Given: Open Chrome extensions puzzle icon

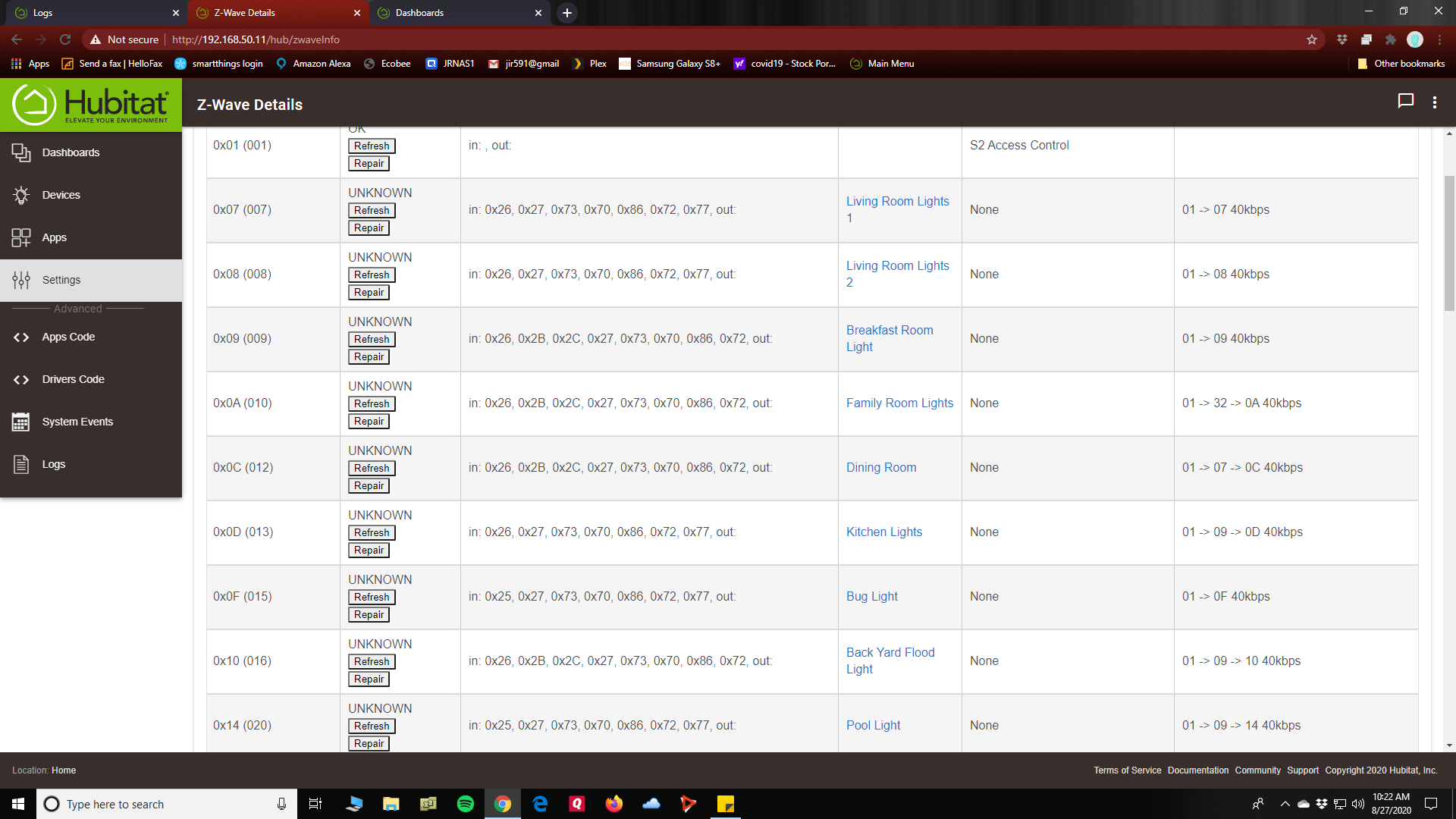Looking at the screenshot, I should 1390,39.
